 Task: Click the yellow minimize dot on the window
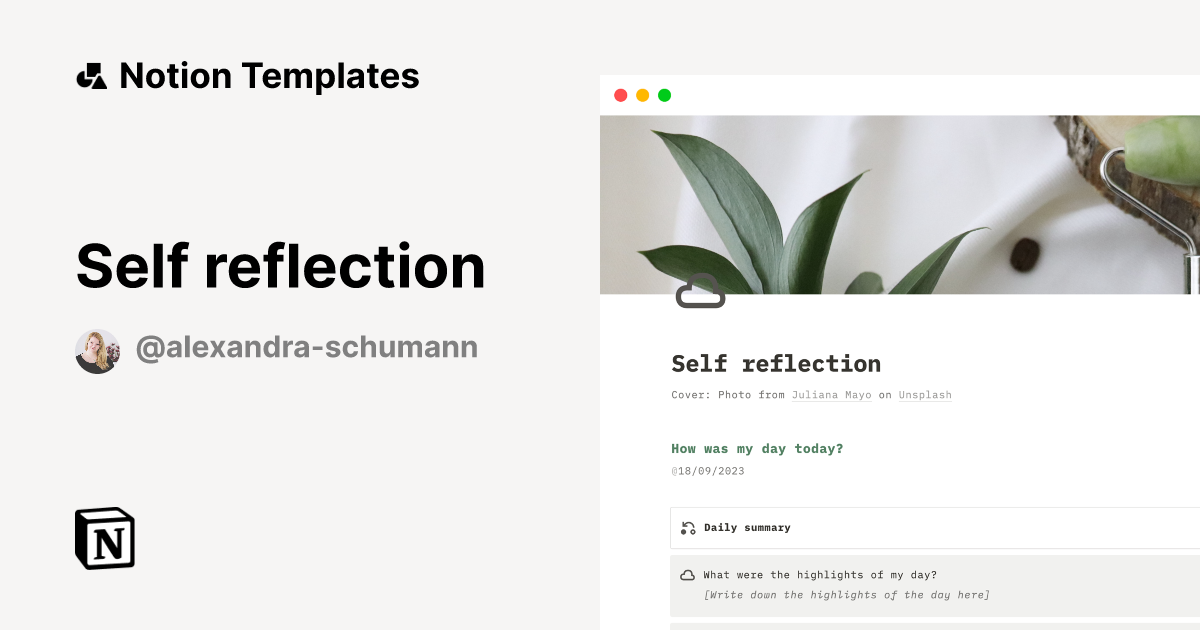point(642,95)
